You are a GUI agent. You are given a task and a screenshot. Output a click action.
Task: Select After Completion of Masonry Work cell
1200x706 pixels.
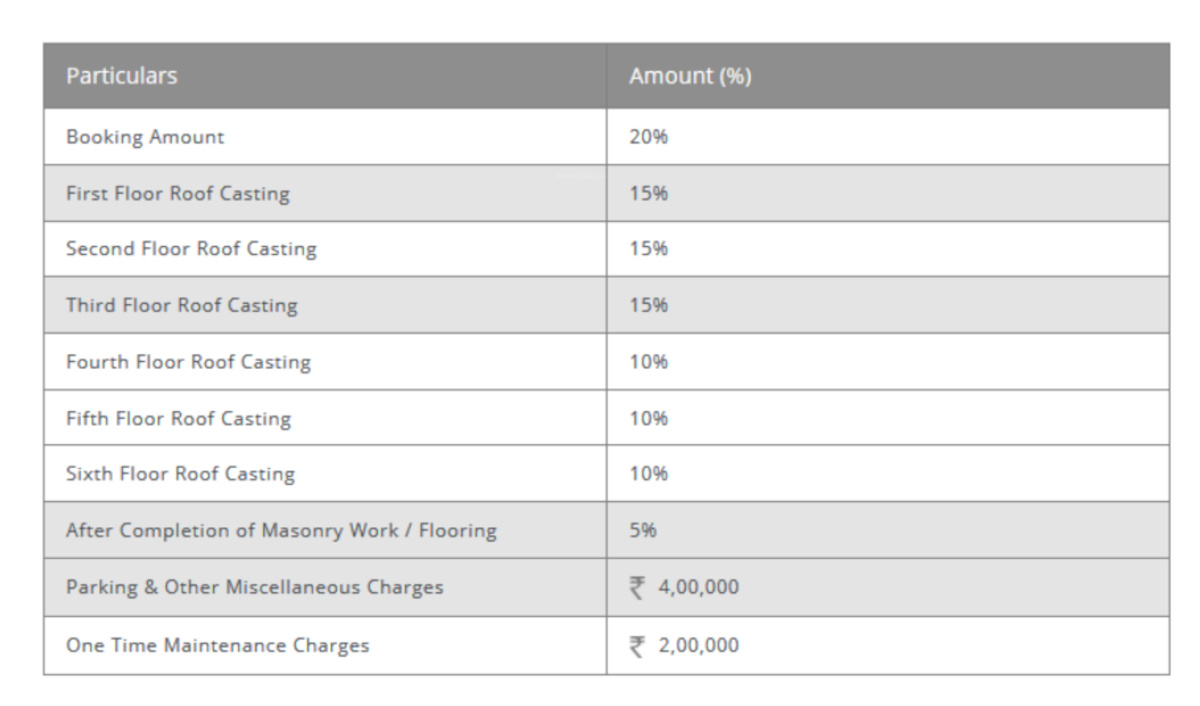tap(281, 531)
